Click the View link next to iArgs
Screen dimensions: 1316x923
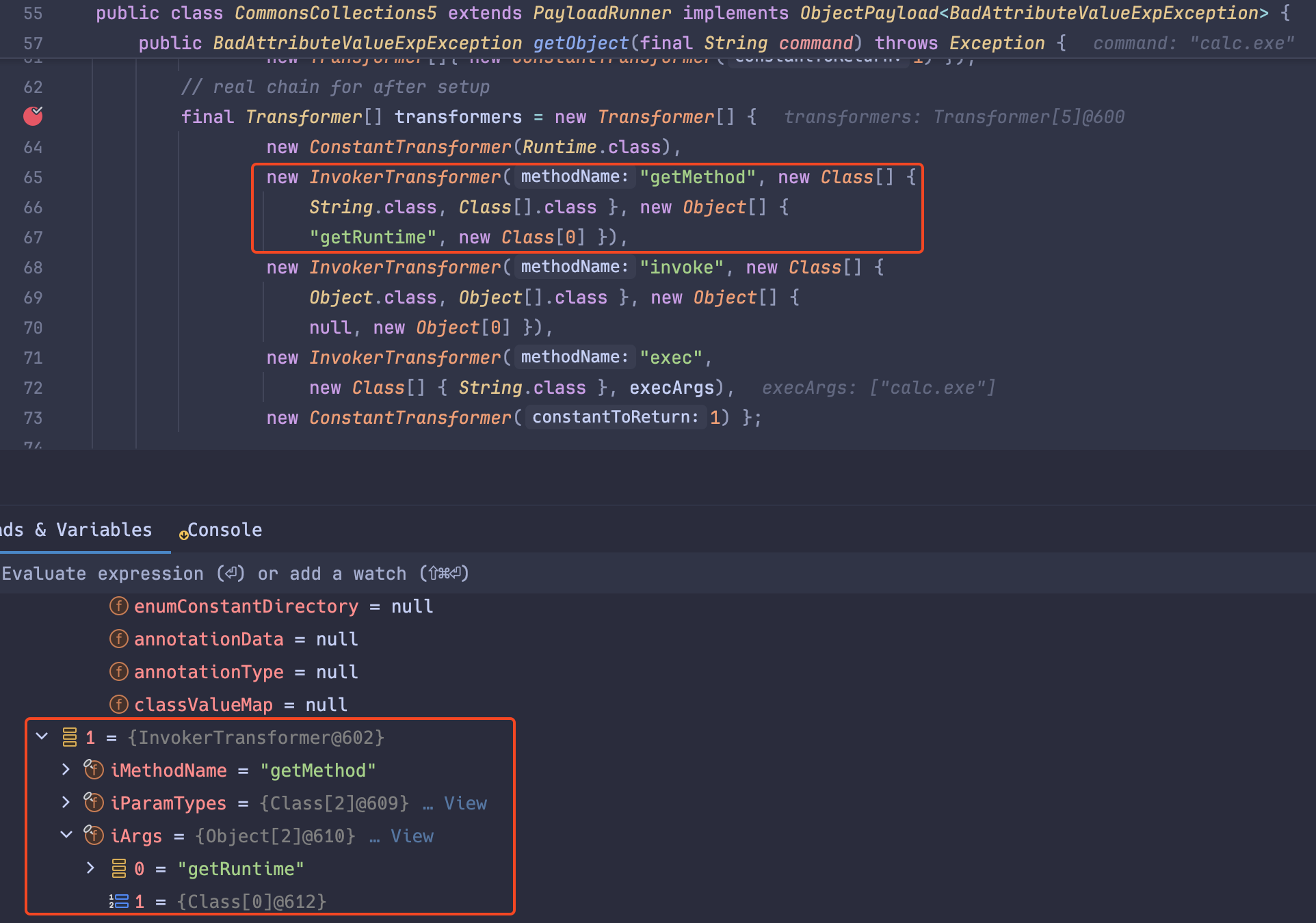[x=411, y=835]
